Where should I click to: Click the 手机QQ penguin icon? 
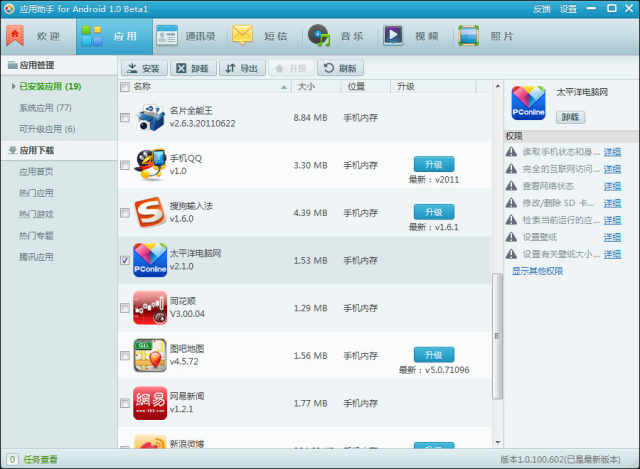[x=150, y=164]
